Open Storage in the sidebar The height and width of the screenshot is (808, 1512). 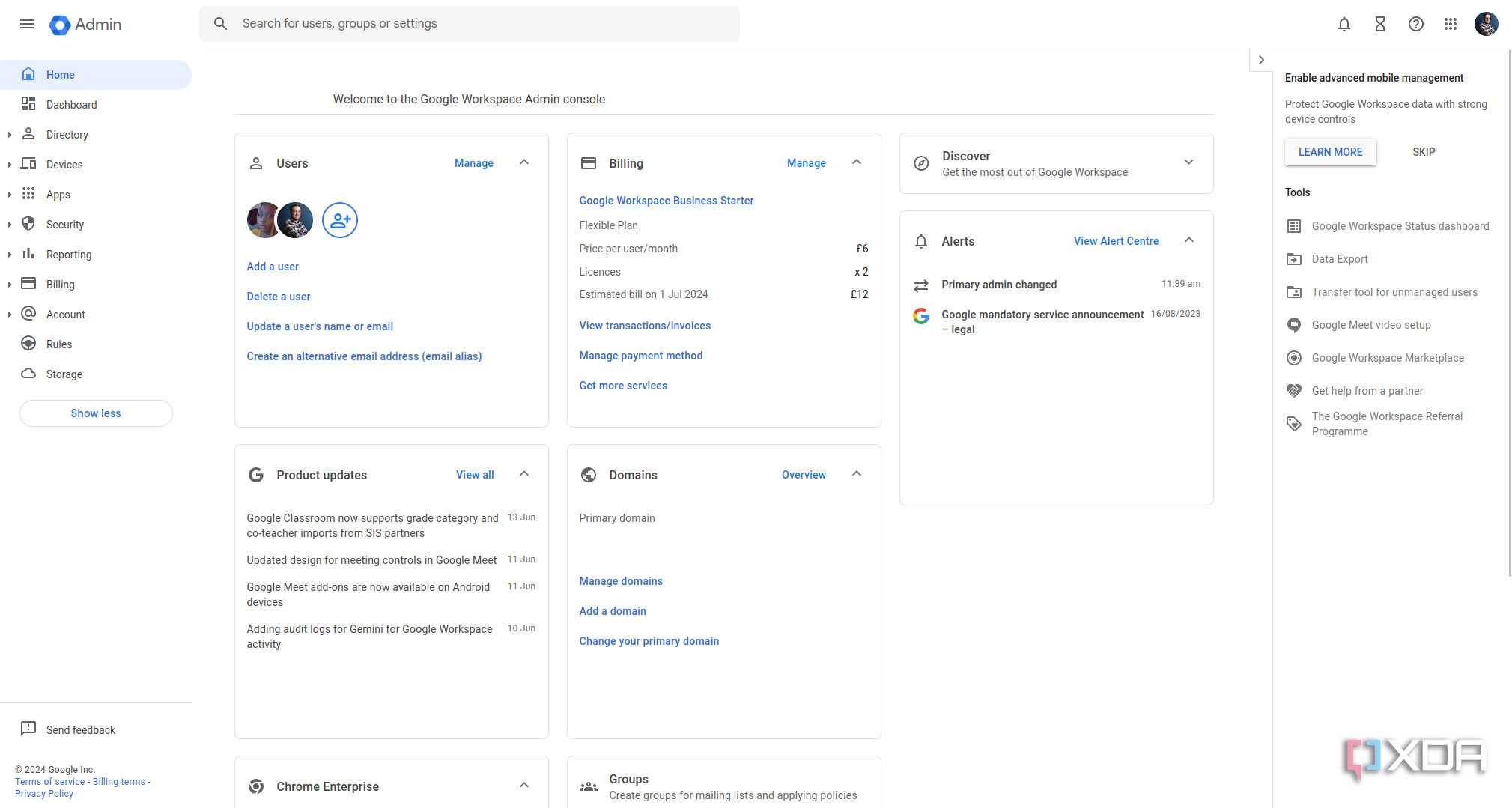(x=96, y=374)
